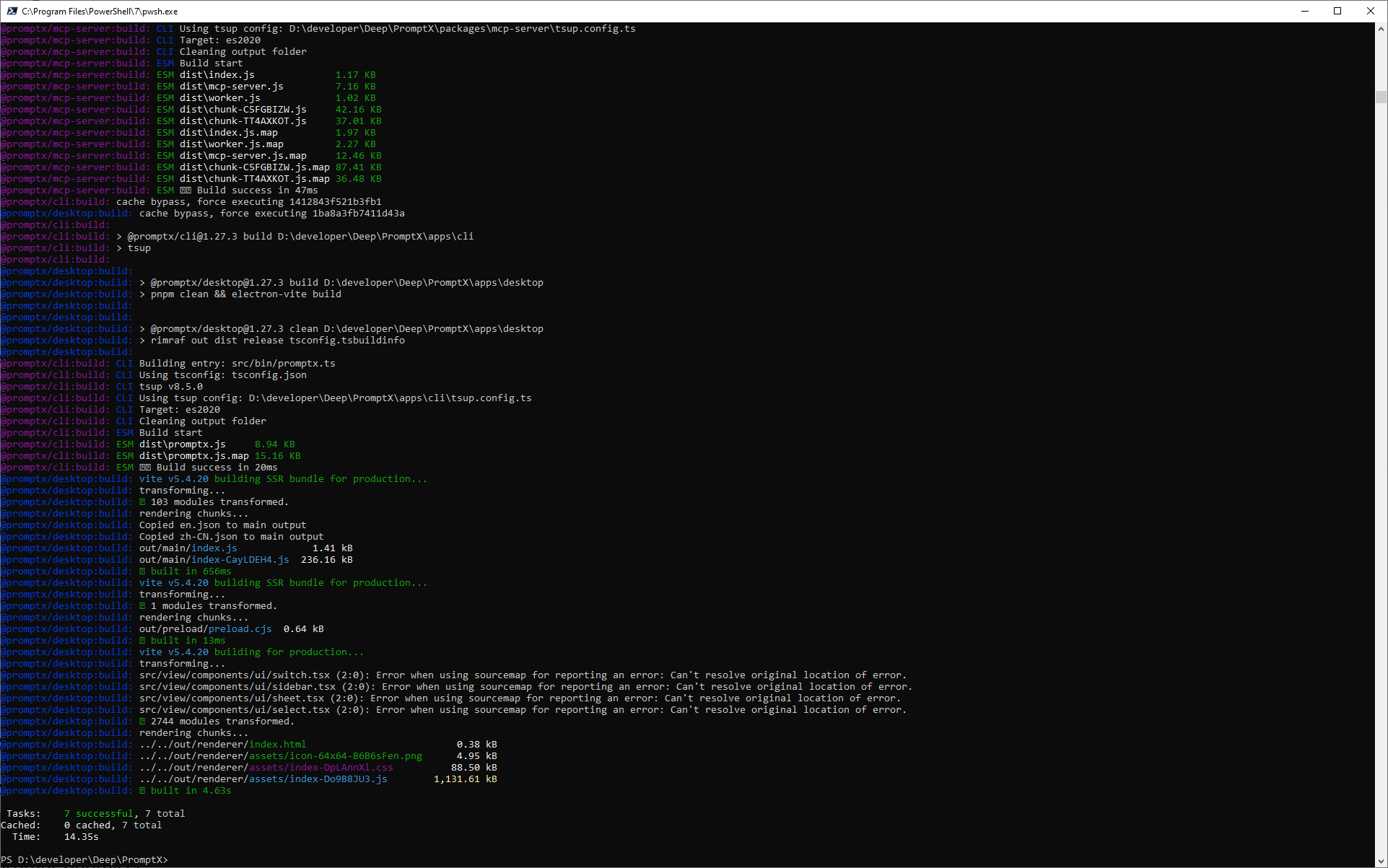Click the 'Time: 14.35s' output line
Image resolution: width=1388 pixels, height=868 pixels.
pos(55,836)
